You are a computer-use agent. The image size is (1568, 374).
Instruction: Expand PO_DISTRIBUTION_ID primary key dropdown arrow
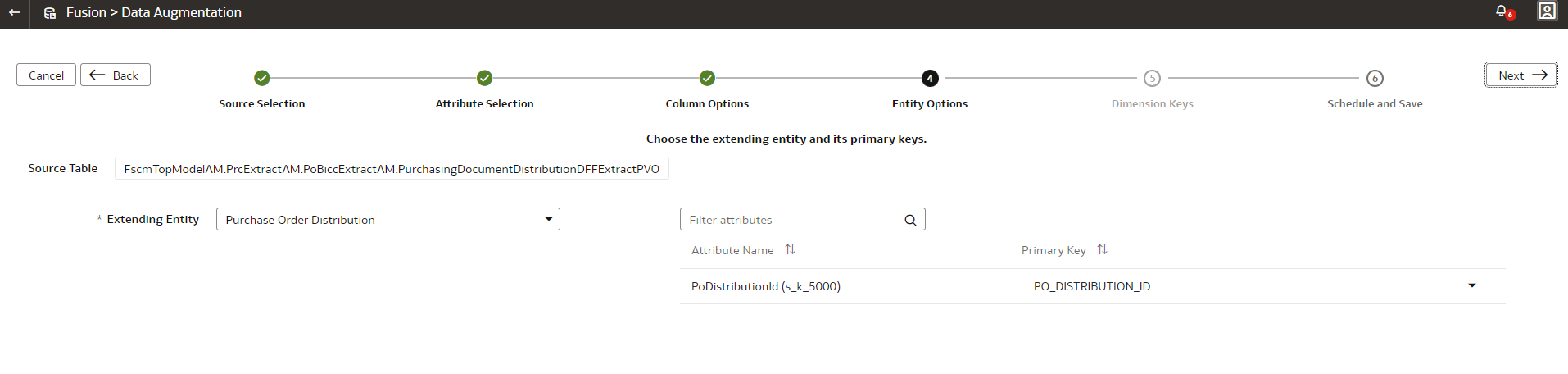click(1472, 285)
